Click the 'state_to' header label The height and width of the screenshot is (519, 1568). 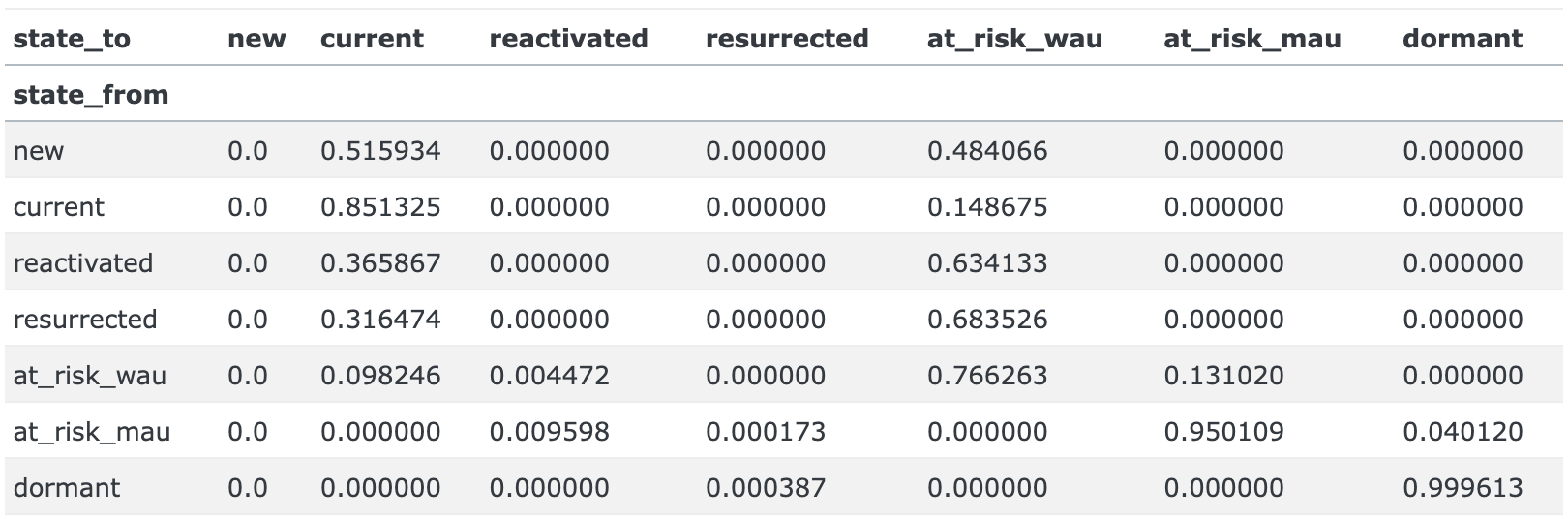pyautogui.click(x=72, y=39)
